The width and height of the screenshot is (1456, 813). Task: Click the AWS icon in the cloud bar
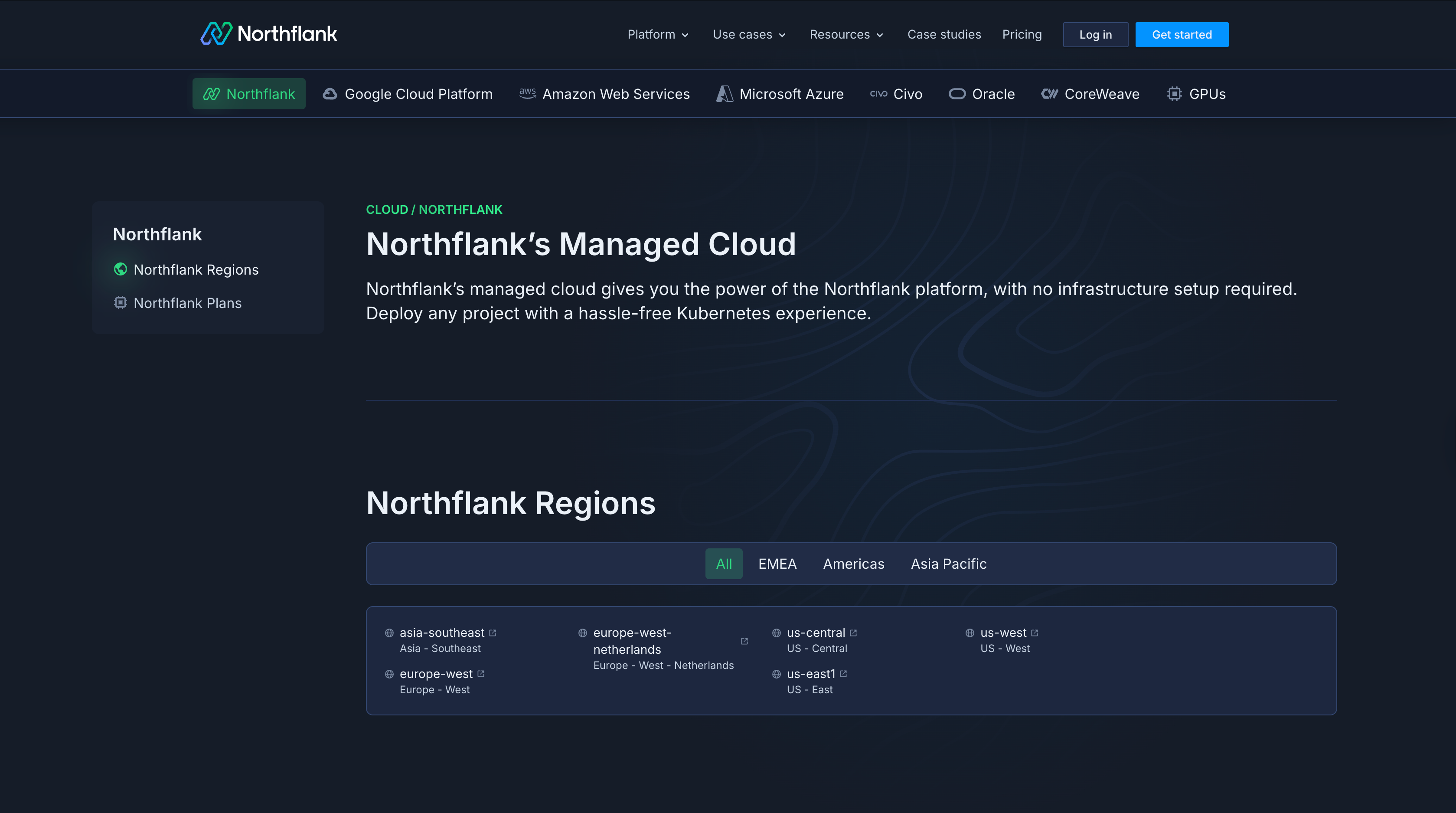(x=527, y=93)
